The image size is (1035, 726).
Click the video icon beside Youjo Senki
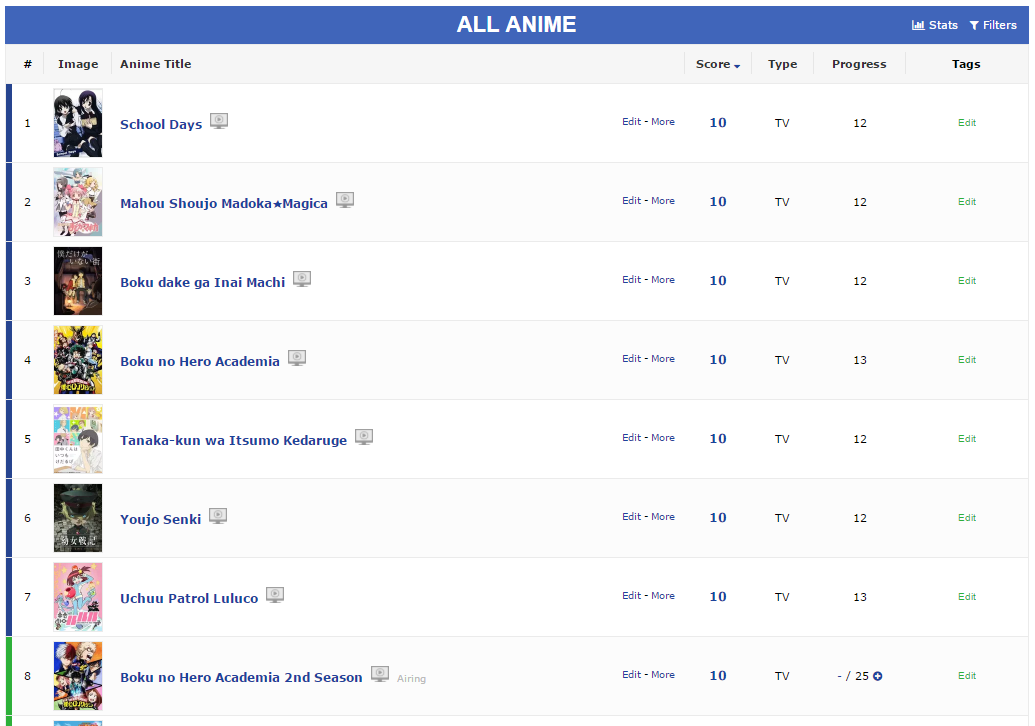[x=218, y=516]
